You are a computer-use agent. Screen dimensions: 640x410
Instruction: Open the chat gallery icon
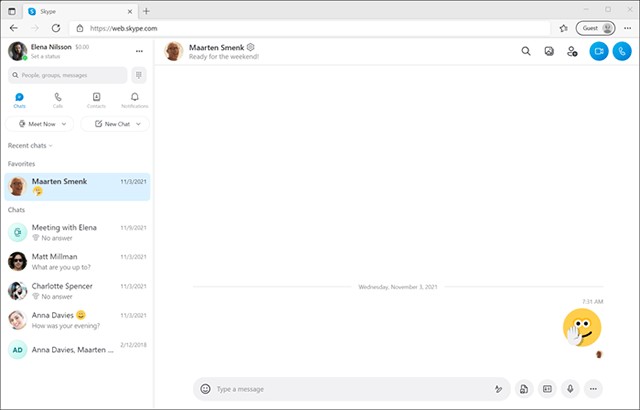(549, 51)
